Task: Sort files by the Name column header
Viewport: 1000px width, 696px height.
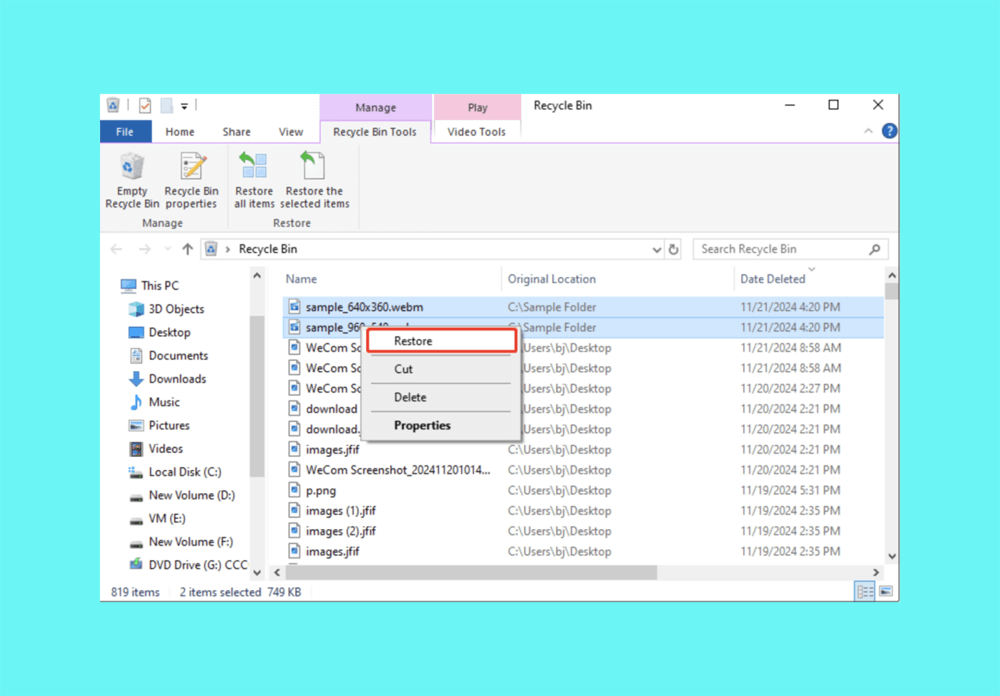Action: [300, 279]
